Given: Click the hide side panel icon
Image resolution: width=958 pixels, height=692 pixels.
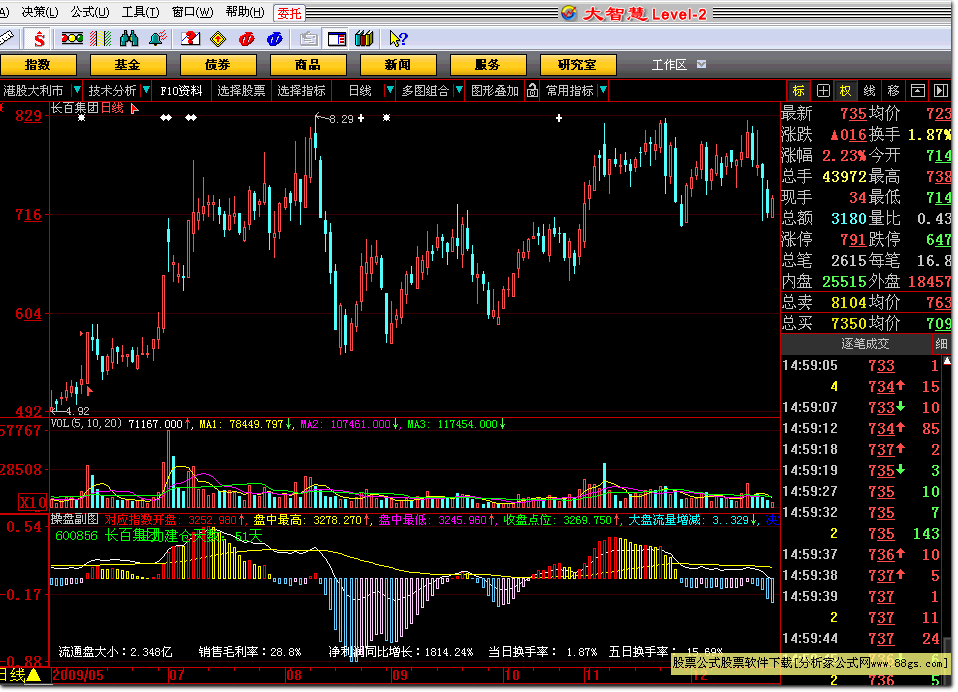Looking at the screenshot, I should pos(941,91).
